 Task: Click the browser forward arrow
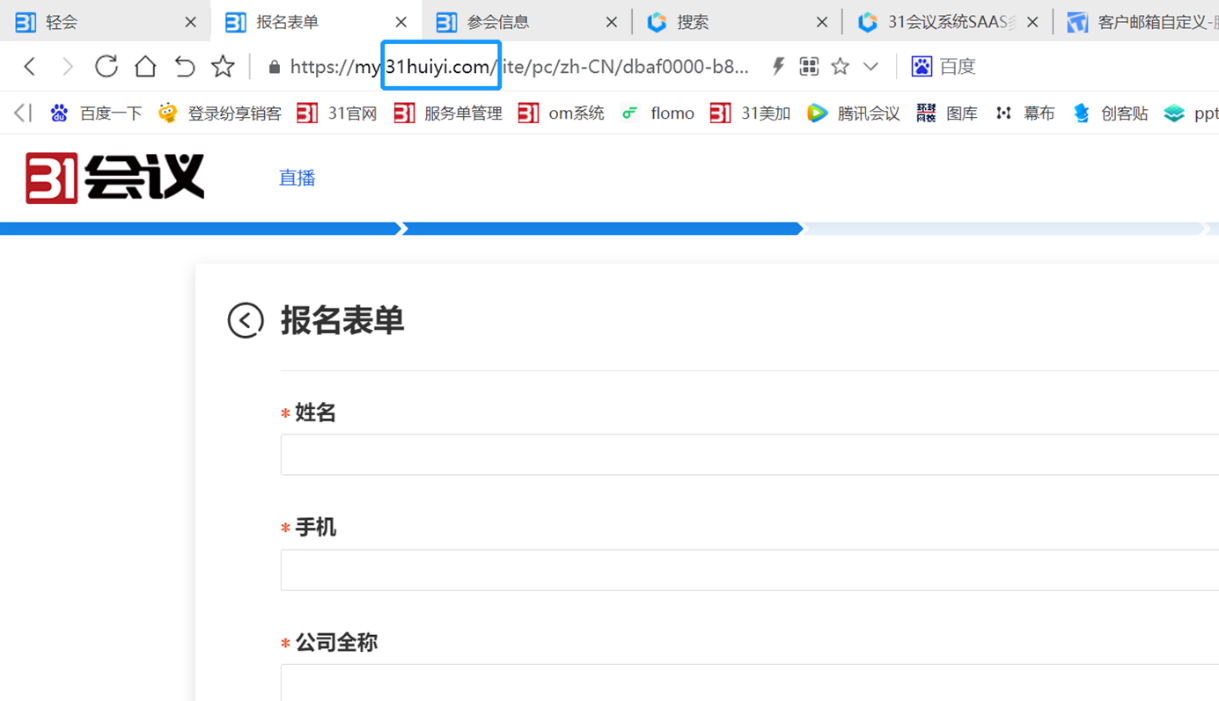67,67
